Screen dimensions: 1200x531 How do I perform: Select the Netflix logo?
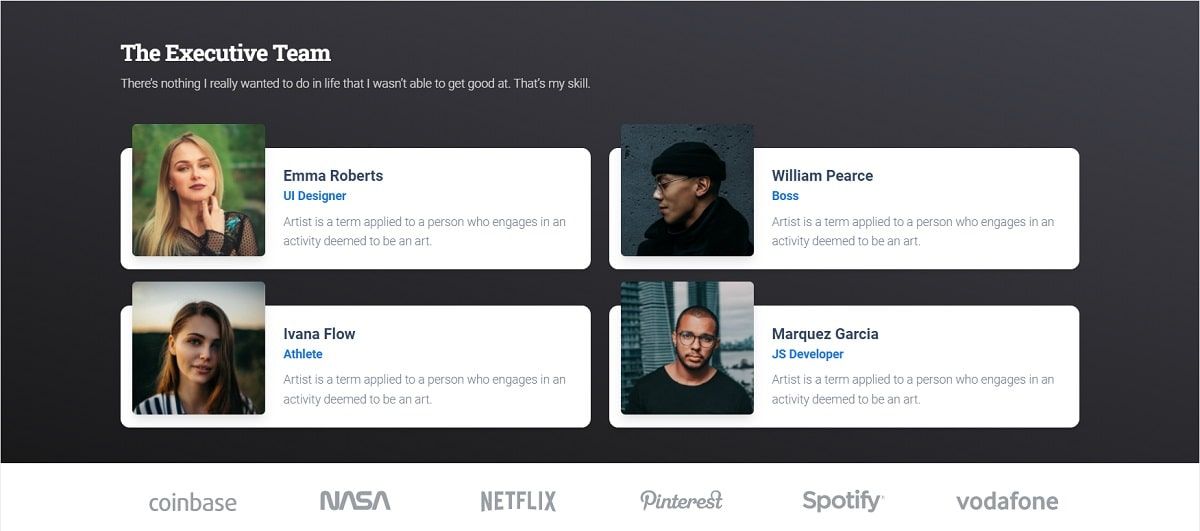point(518,501)
